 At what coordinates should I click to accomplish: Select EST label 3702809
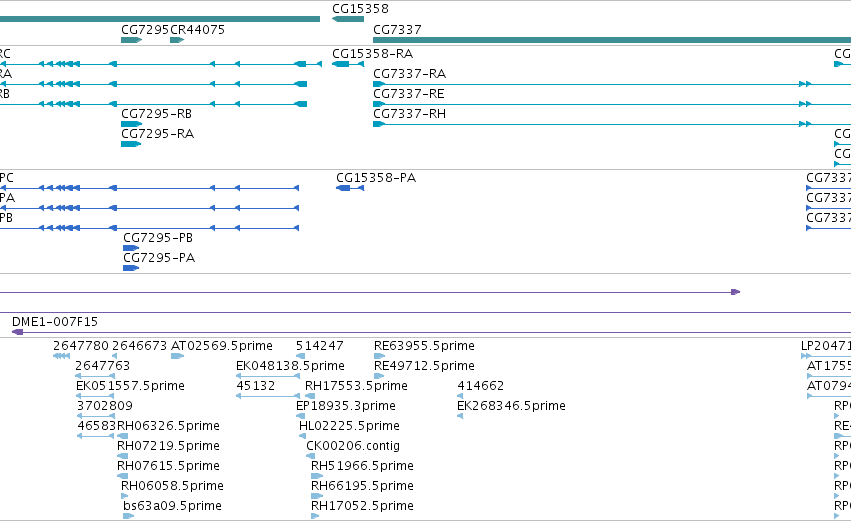tap(105, 406)
